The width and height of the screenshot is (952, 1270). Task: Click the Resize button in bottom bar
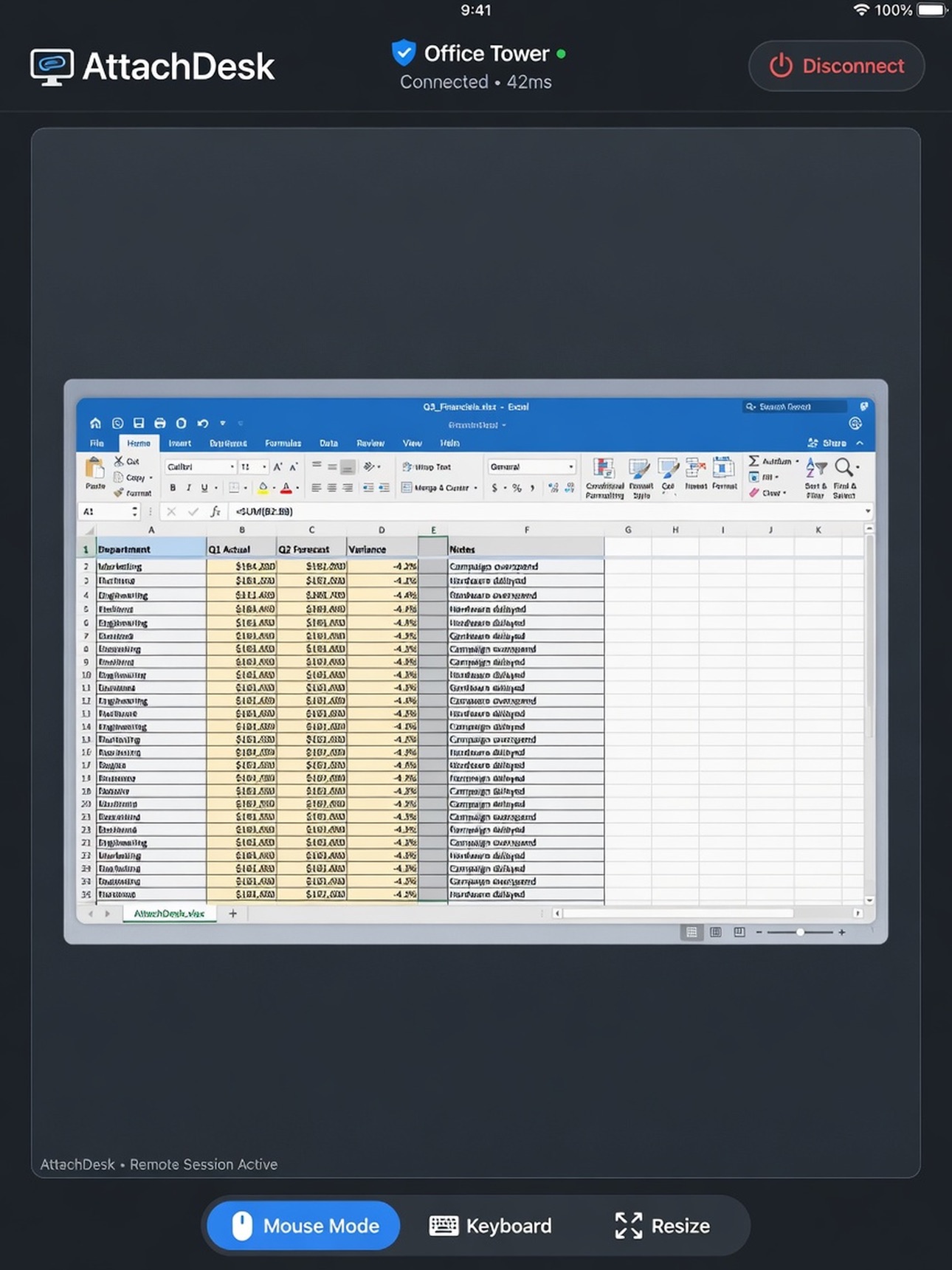(662, 1226)
